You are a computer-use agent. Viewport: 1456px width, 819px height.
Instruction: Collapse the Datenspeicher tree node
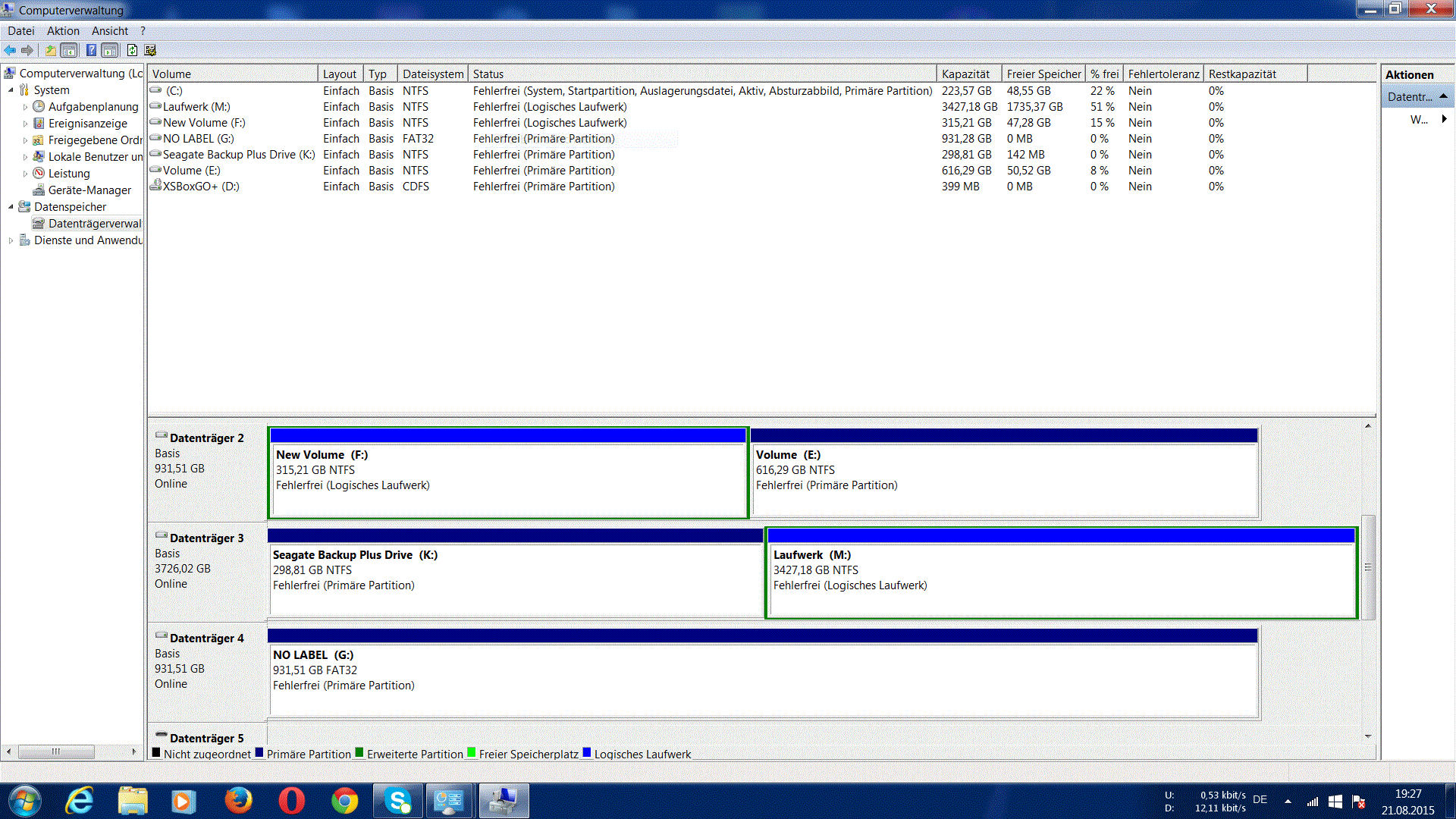tap(11, 207)
